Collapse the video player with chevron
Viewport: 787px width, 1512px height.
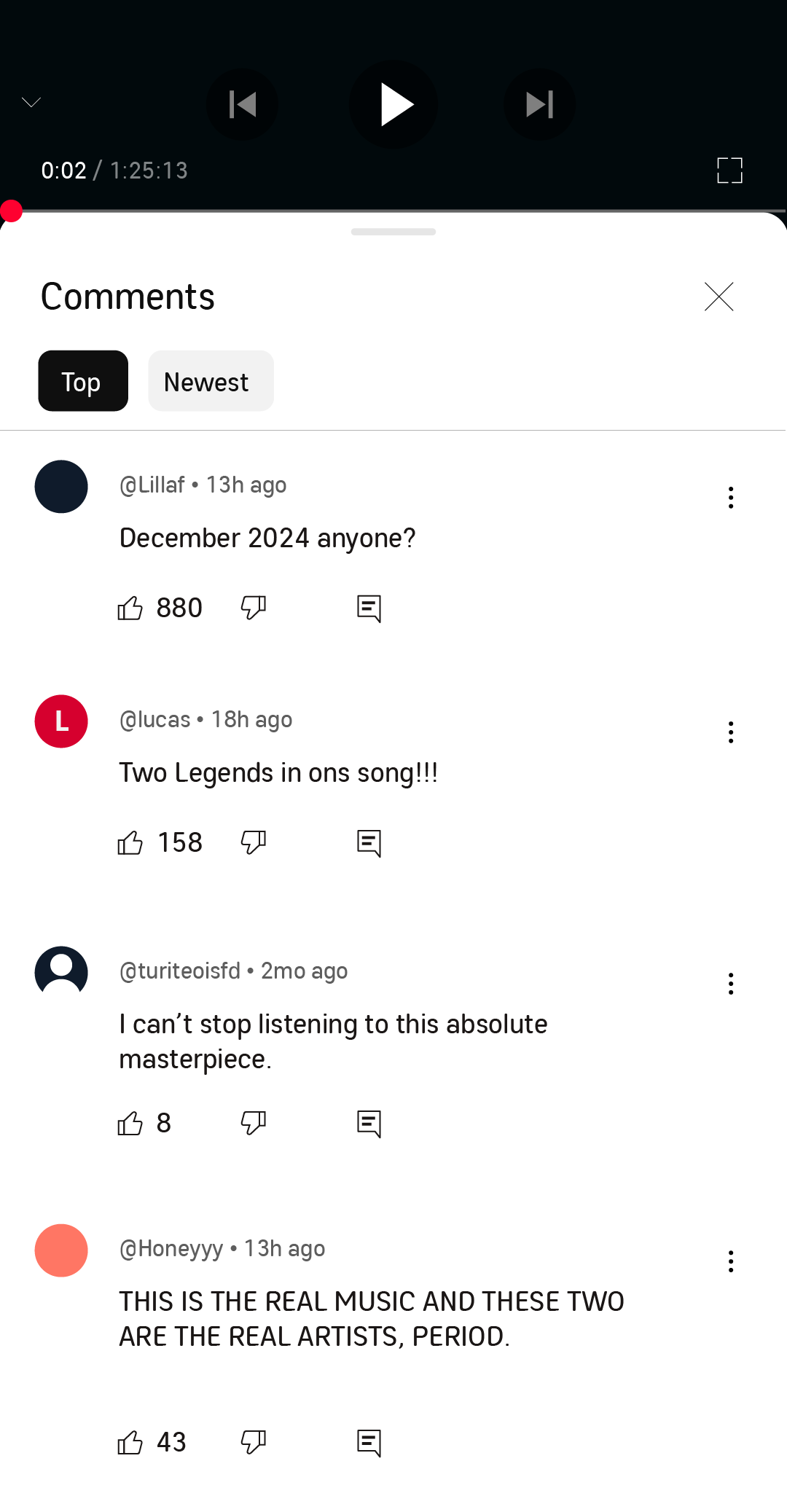tap(31, 103)
